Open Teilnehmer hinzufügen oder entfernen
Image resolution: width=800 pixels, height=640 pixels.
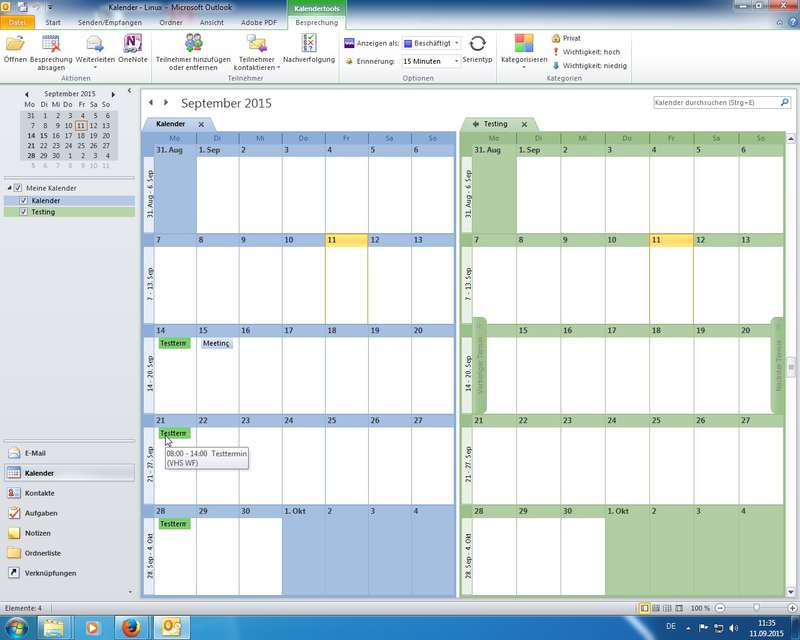coord(193,53)
